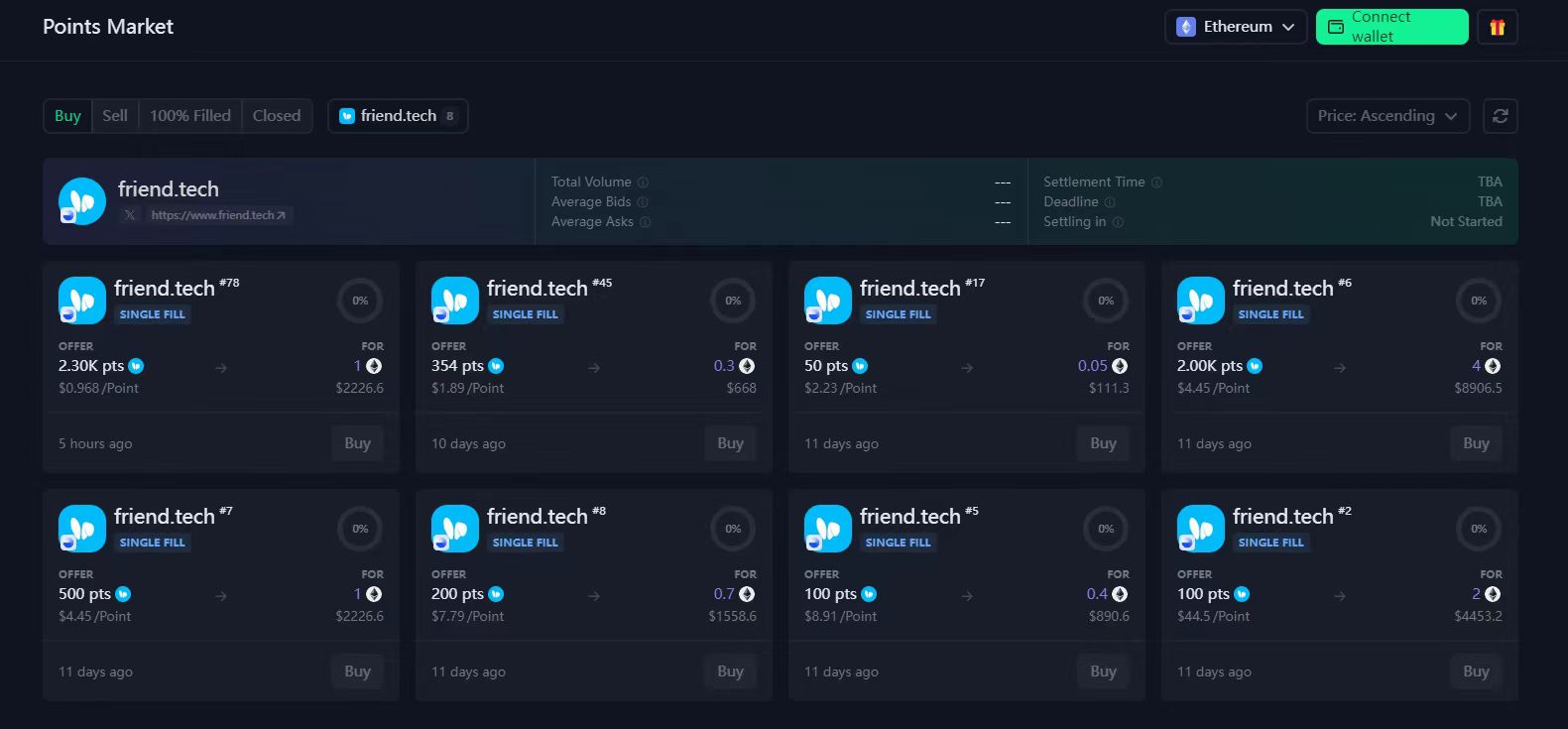
Task: Buy the friend.tech #2 offer
Action: tap(1476, 671)
